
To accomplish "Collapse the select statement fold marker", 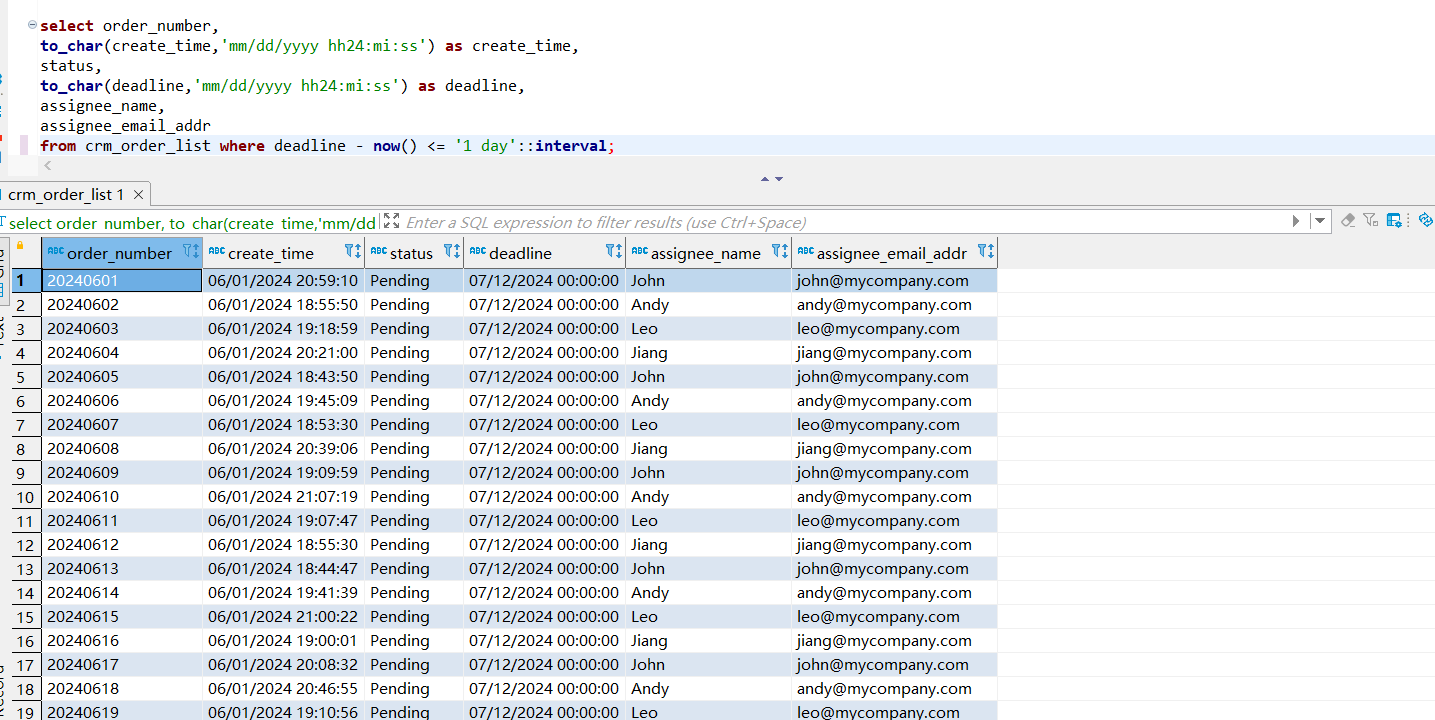I will pos(32,25).
